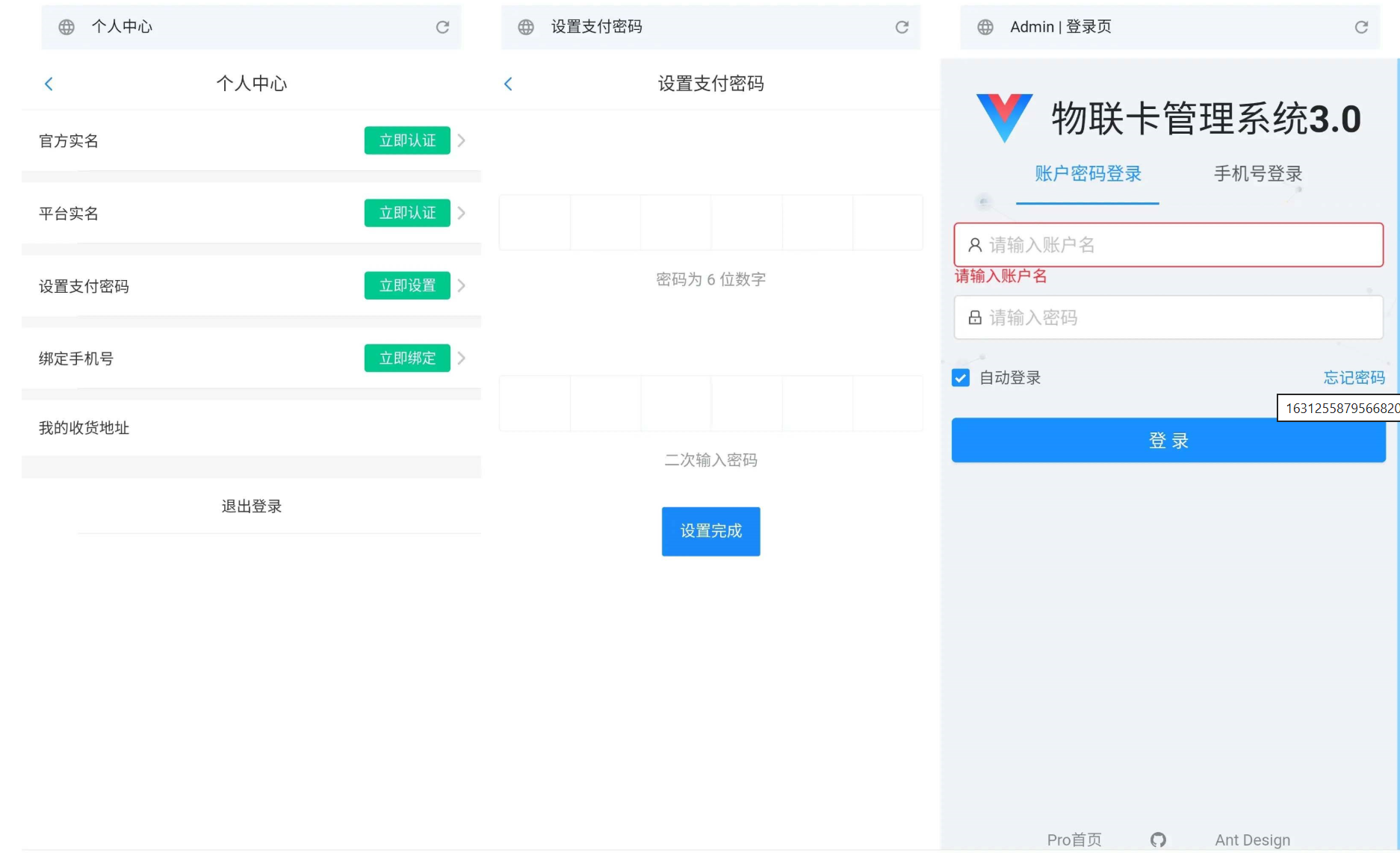Click back arrow on 设置支付密码 page
1400x853 pixels.
[x=508, y=84]
